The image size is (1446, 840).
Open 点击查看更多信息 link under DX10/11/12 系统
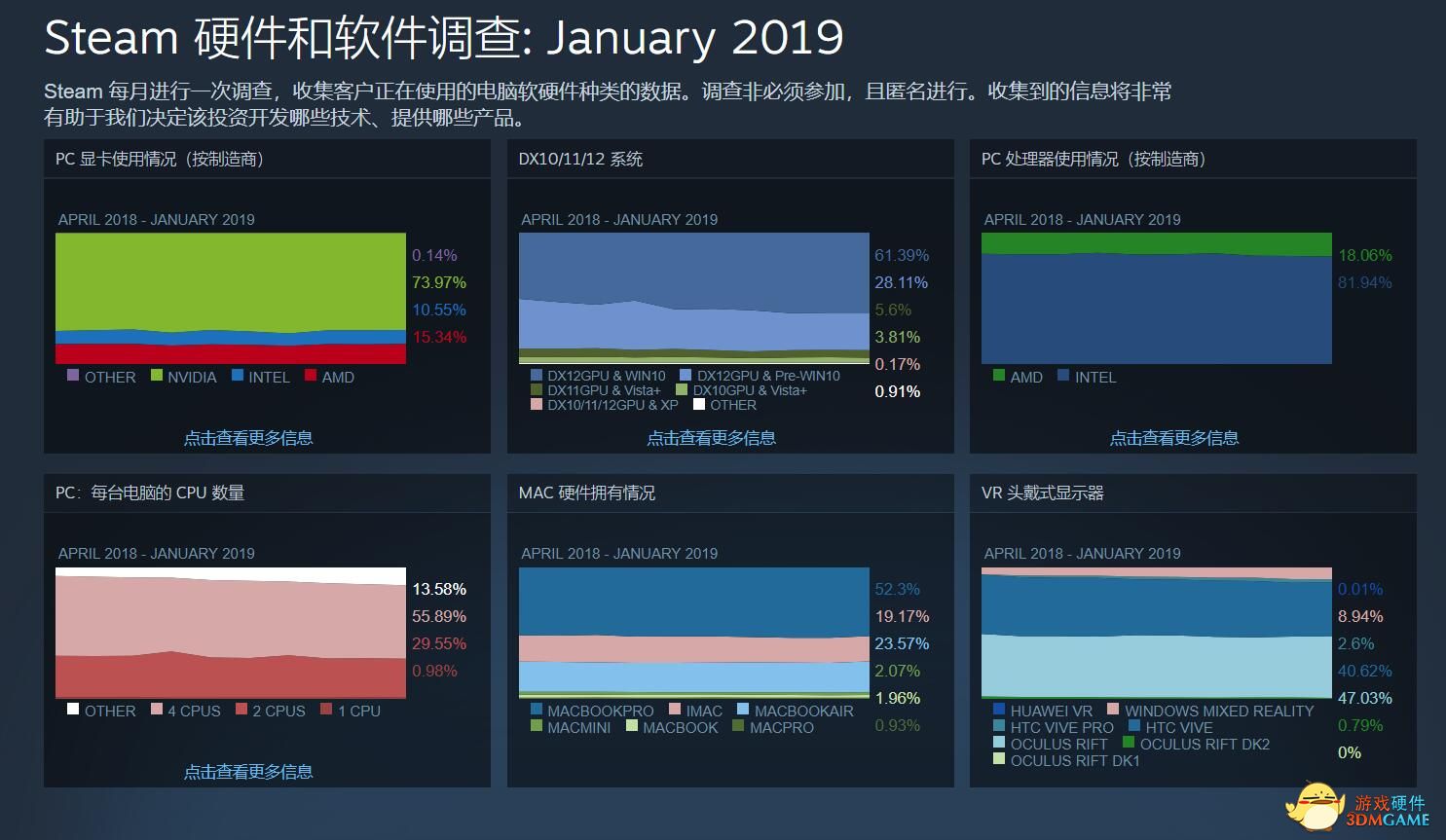click(x=711, y=438)
